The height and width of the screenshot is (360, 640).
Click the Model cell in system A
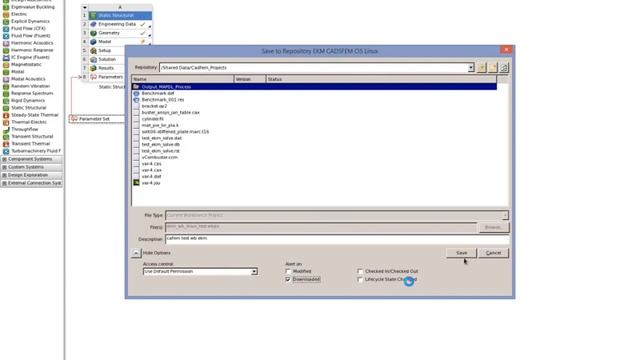120,42
